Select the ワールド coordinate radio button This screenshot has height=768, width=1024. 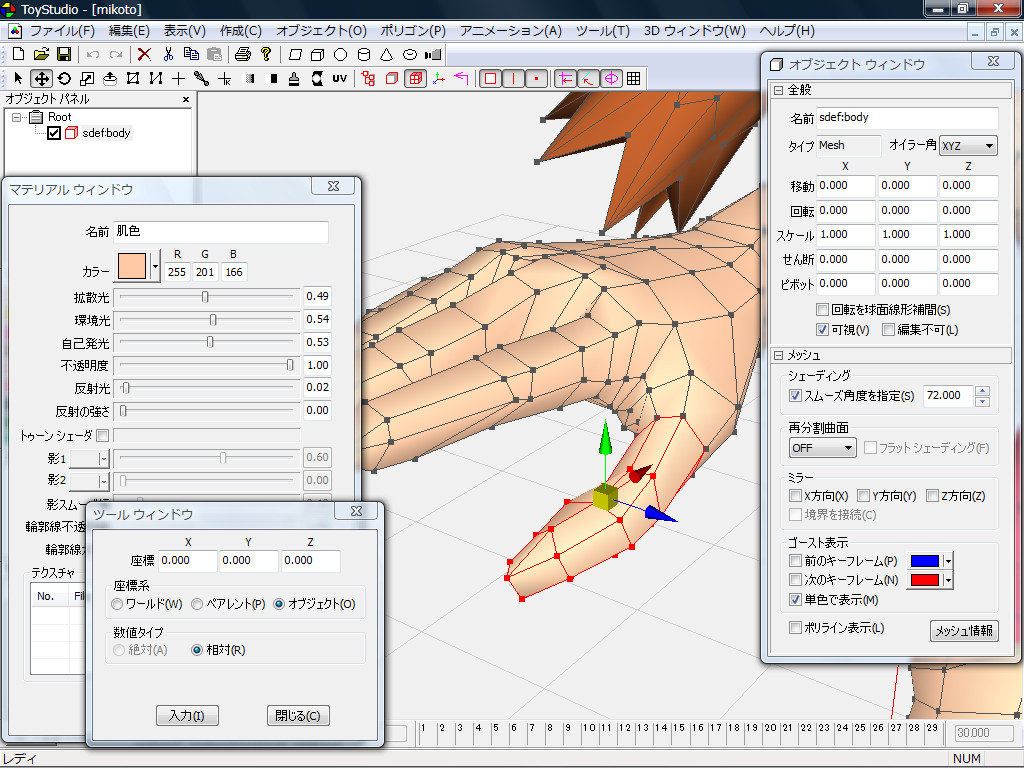pos(118,605)
